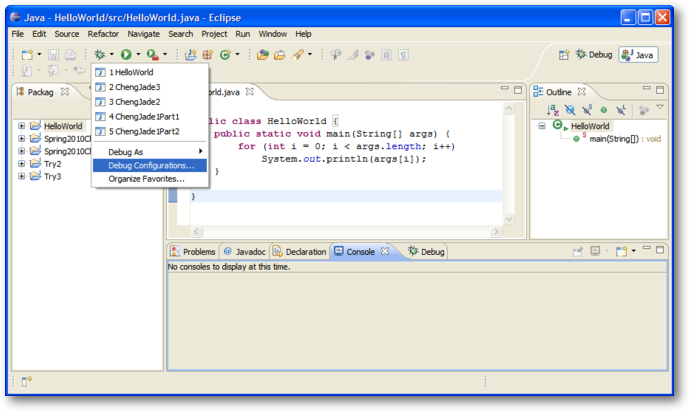Click the New Java Project icon
The image size is (689, 411).
click(191, 55)
